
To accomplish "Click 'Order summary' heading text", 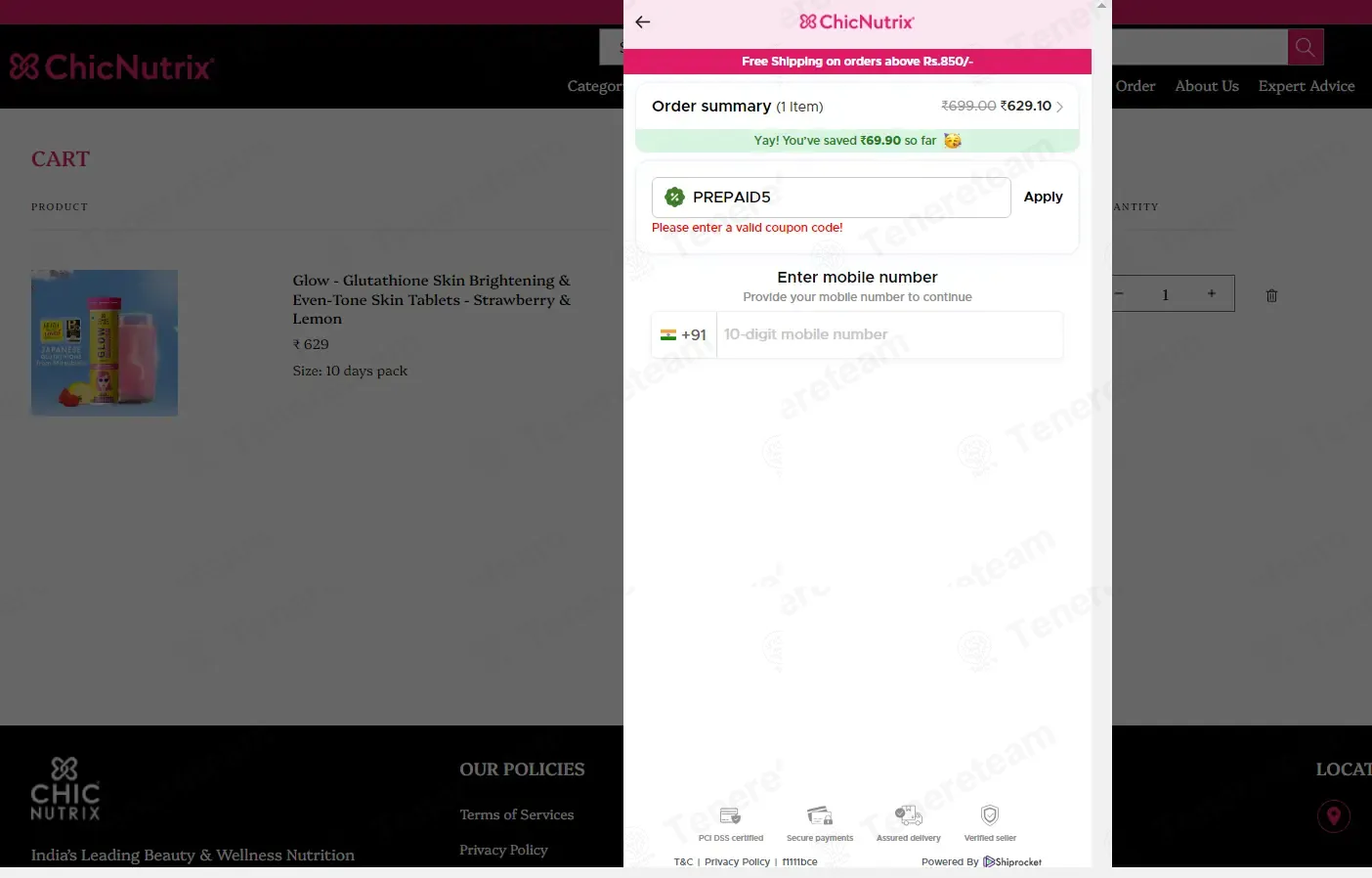I will click(711, 106).
